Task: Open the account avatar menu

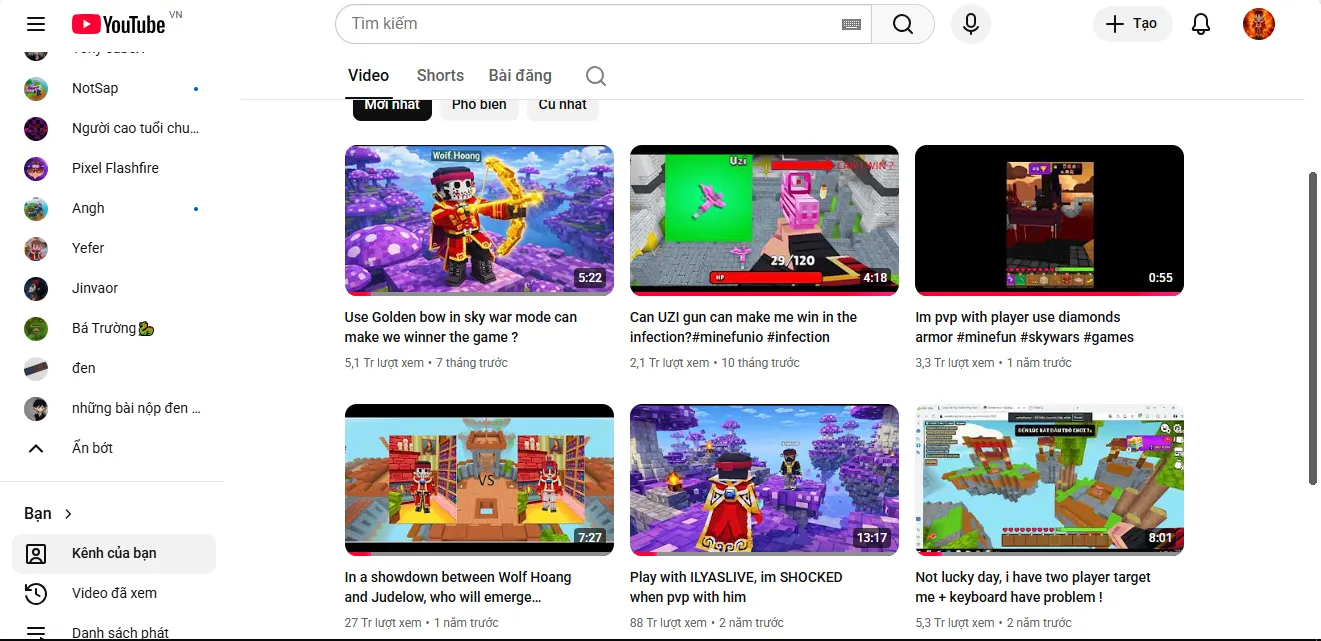Action: click(x=1259, y=24)
